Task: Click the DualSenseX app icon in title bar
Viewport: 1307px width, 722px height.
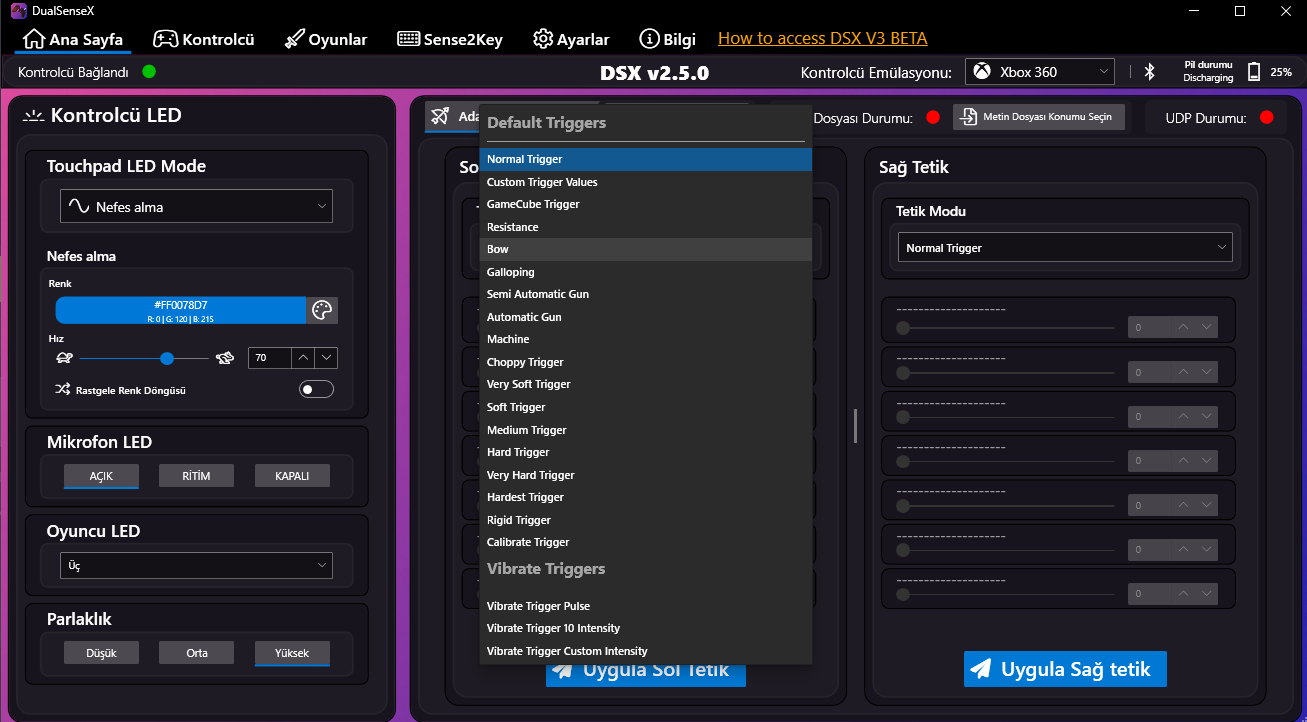Action: coord(18,11)
